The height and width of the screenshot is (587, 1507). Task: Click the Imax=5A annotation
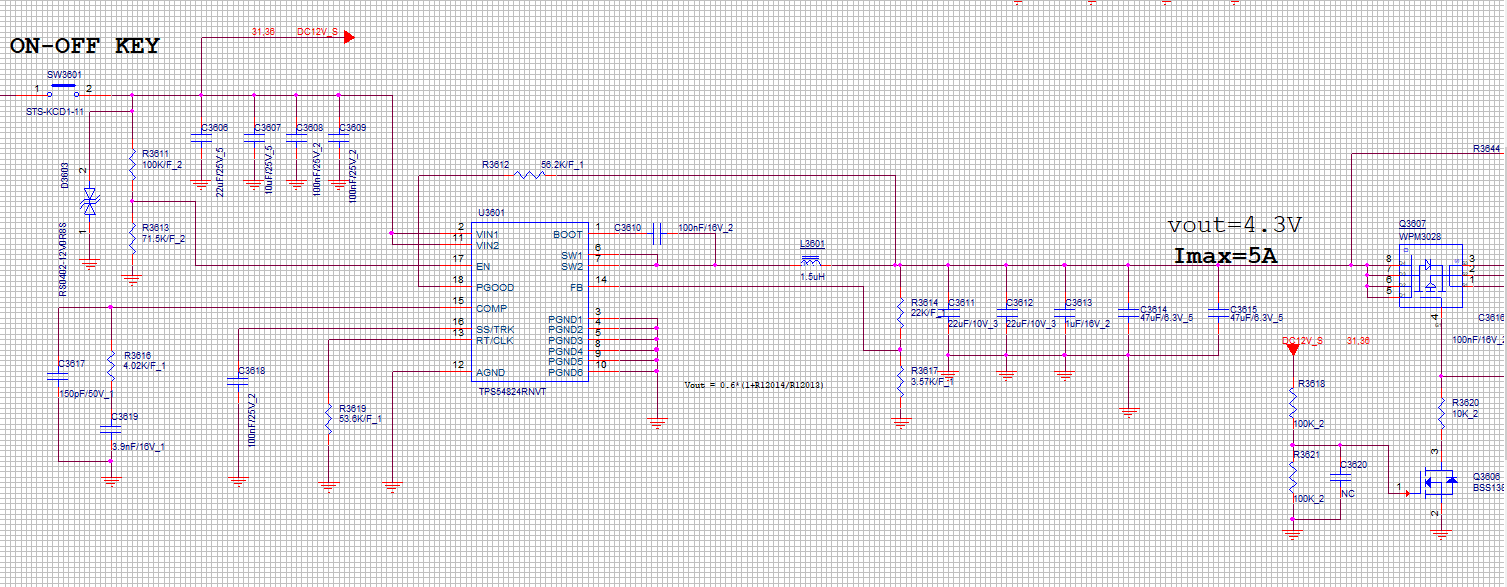click(x=1226, y=257)
